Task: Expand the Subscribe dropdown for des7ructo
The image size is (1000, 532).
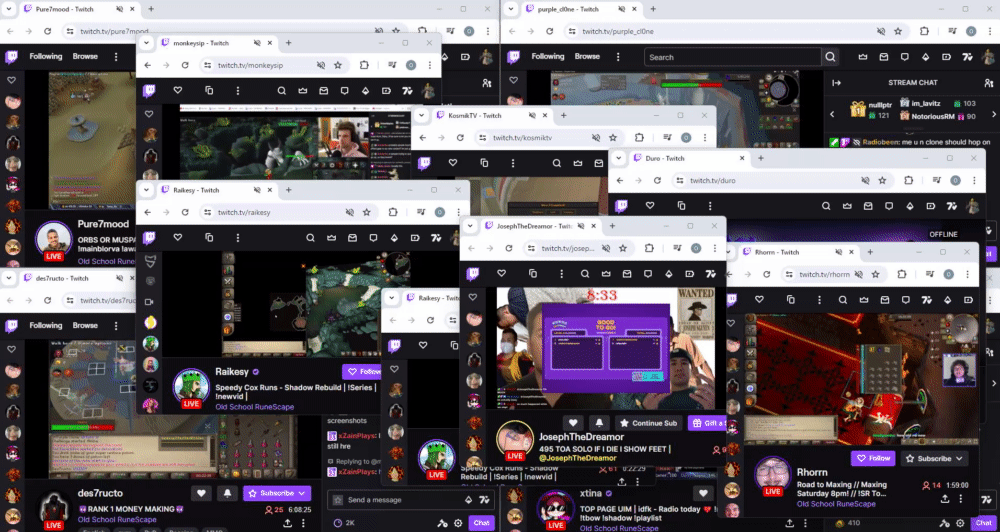Action: [x=301, y=493]
